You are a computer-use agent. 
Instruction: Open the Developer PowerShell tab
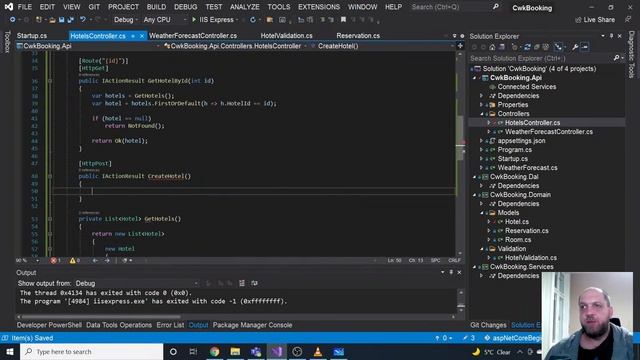(x=49, y=325)
